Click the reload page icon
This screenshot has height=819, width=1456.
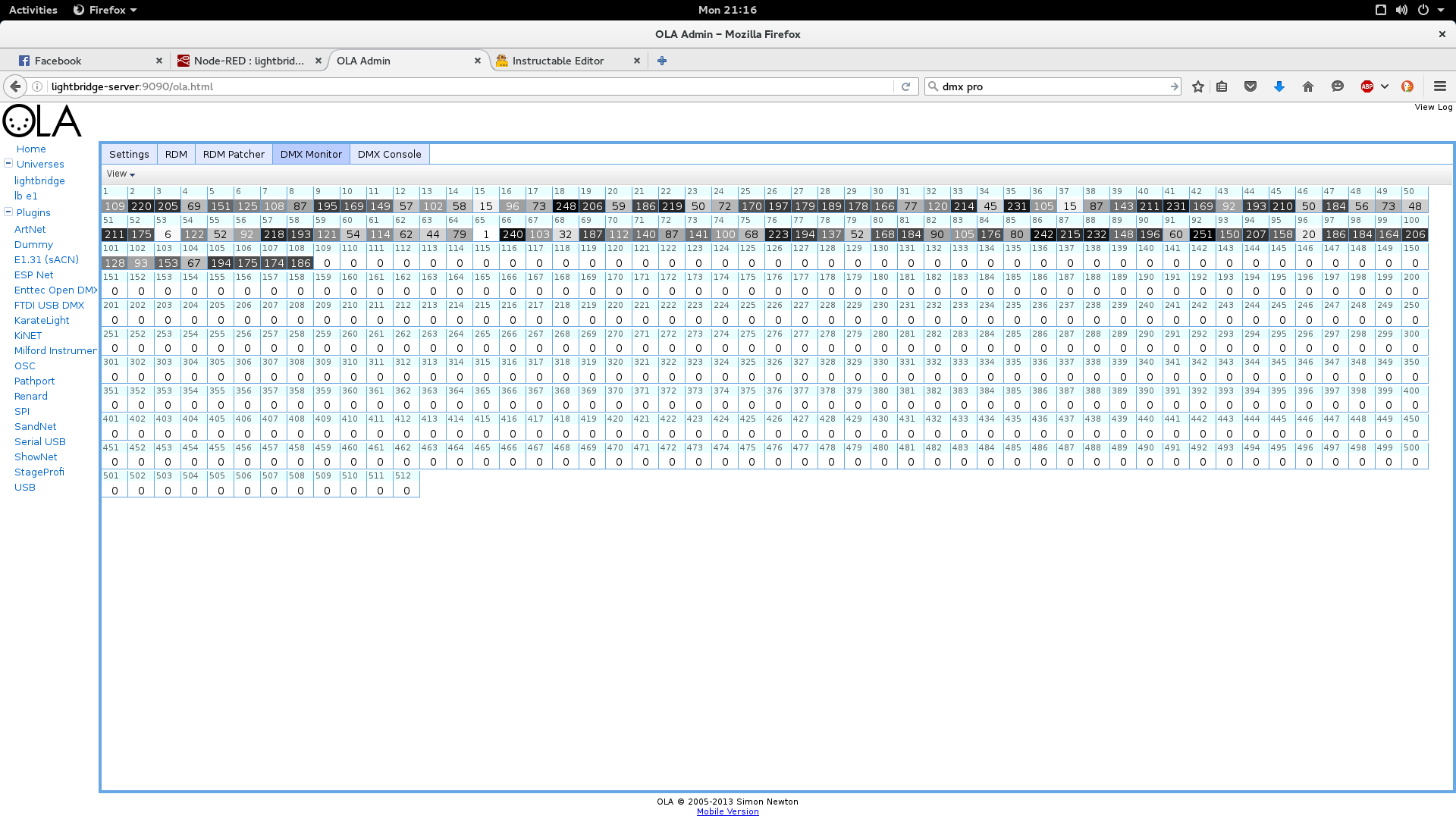pyautogui.click(x=906, y=86)
